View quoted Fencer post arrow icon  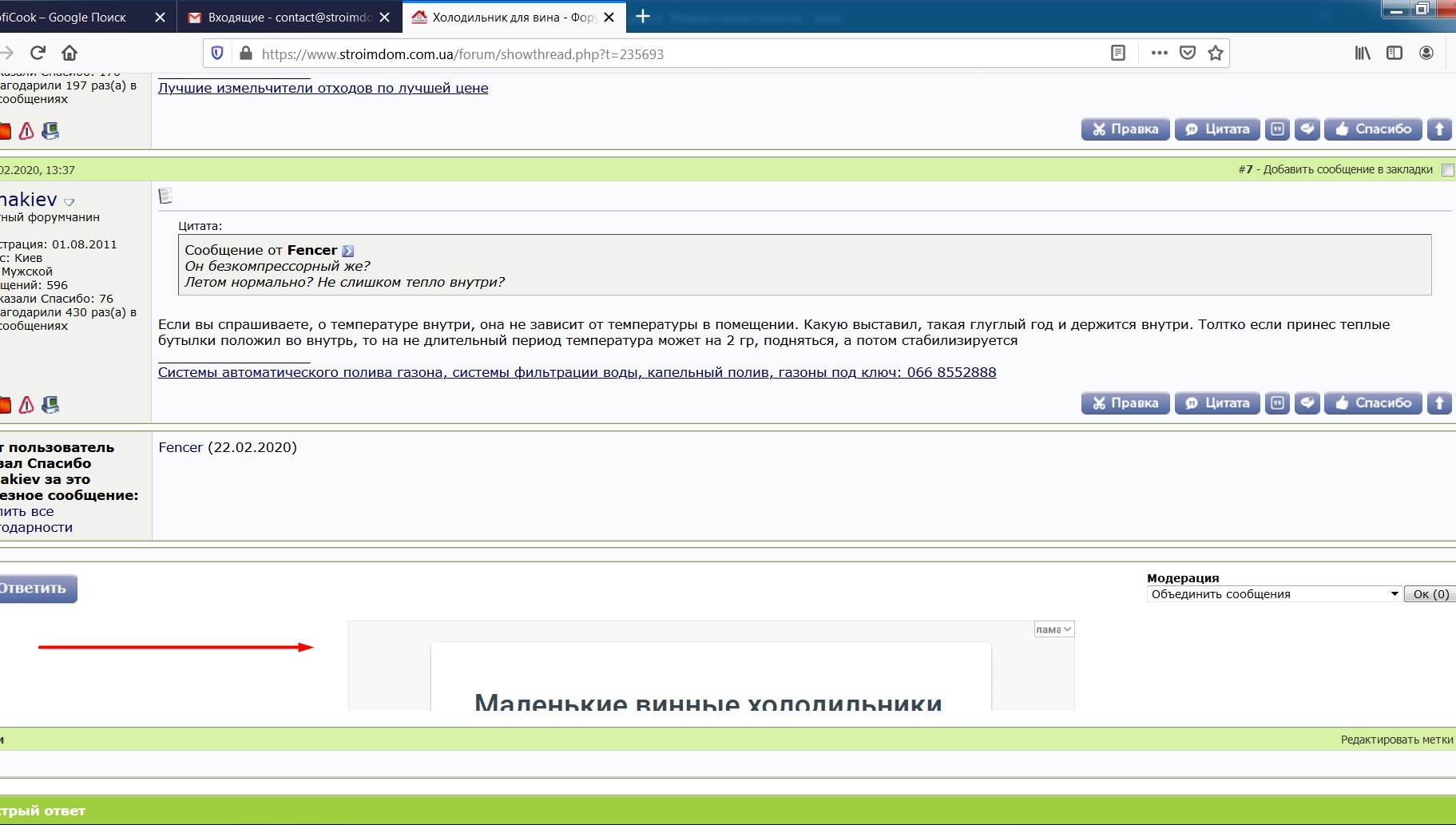pos(348,251)
